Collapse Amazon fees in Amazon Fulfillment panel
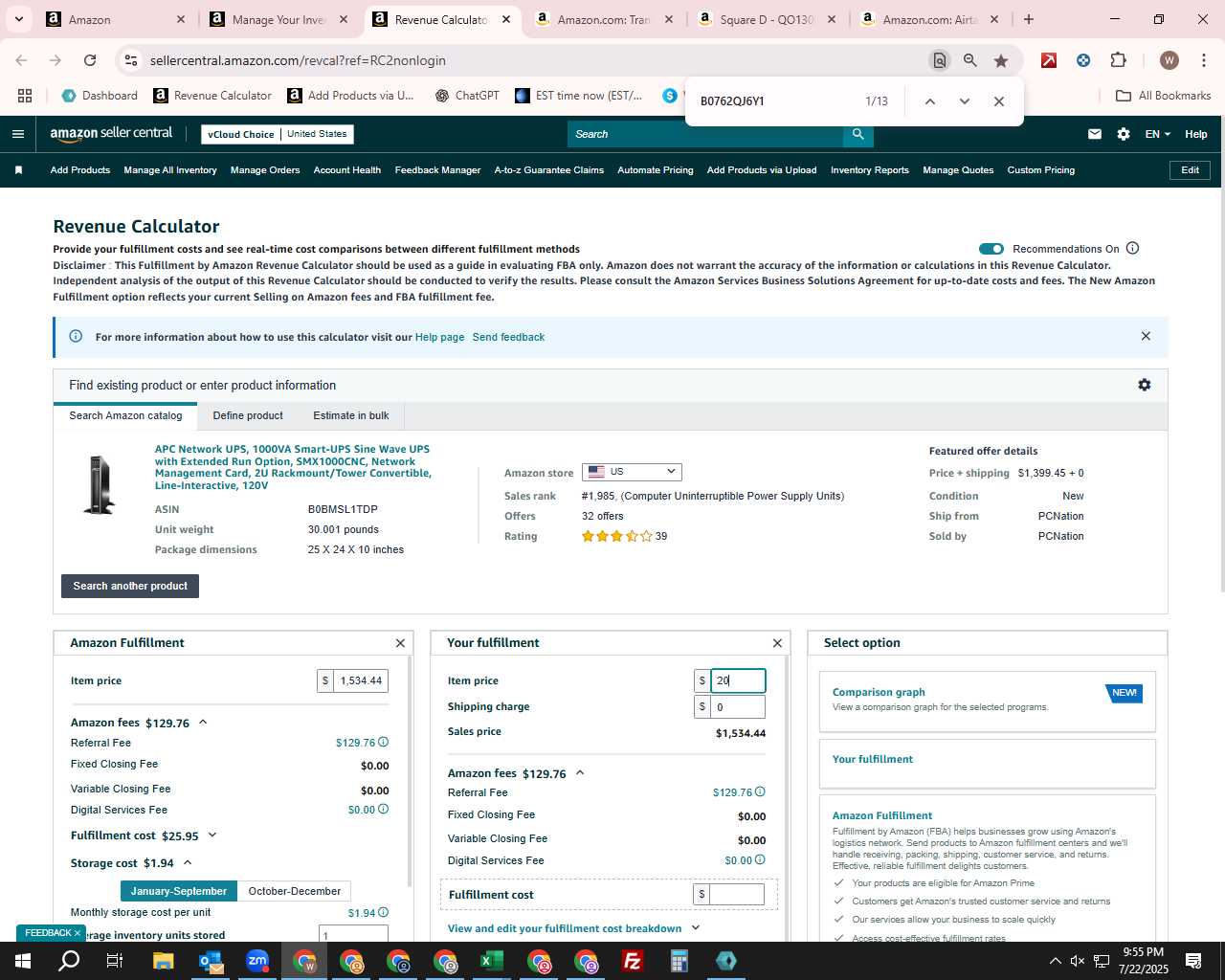 click(x=203, y=723)
